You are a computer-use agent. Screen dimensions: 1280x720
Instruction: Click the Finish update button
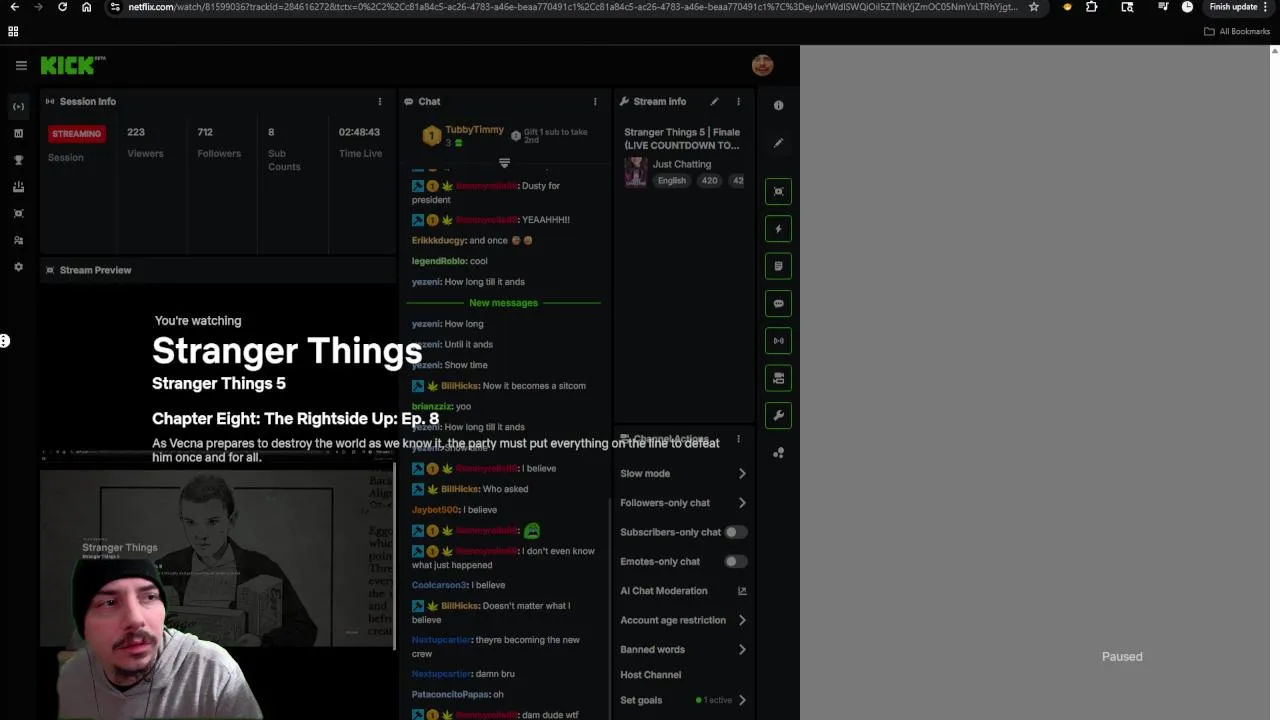tap(1233, 7)
